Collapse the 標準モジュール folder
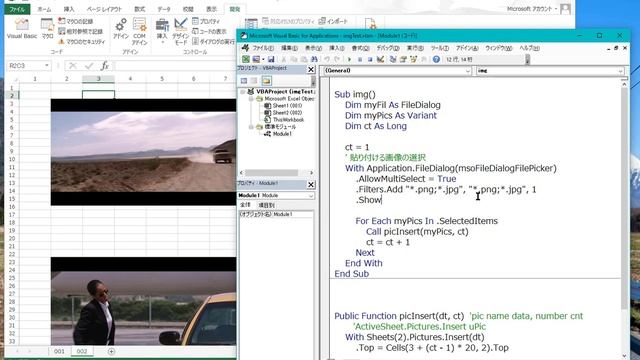This screenshot has height=360, width=640. coord(251,127)
